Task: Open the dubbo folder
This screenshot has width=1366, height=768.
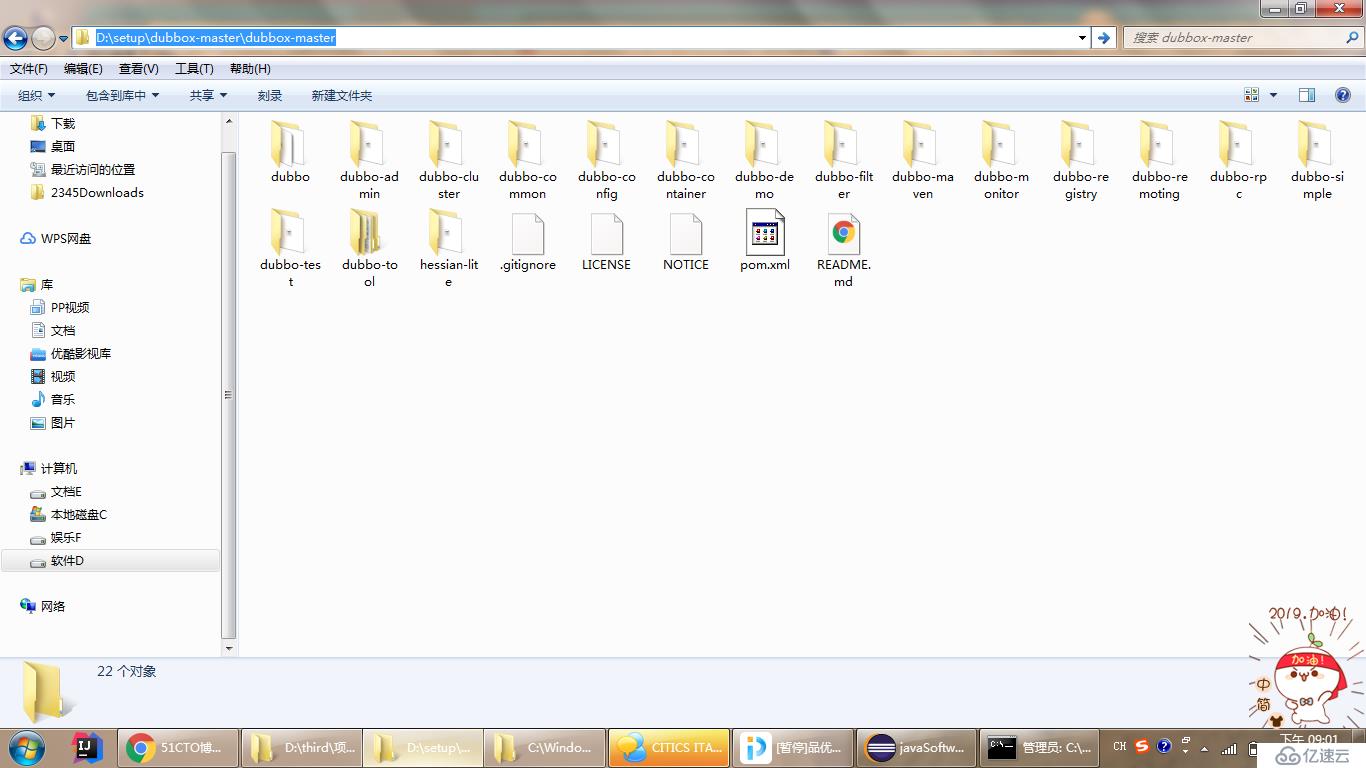Action: 290,152
